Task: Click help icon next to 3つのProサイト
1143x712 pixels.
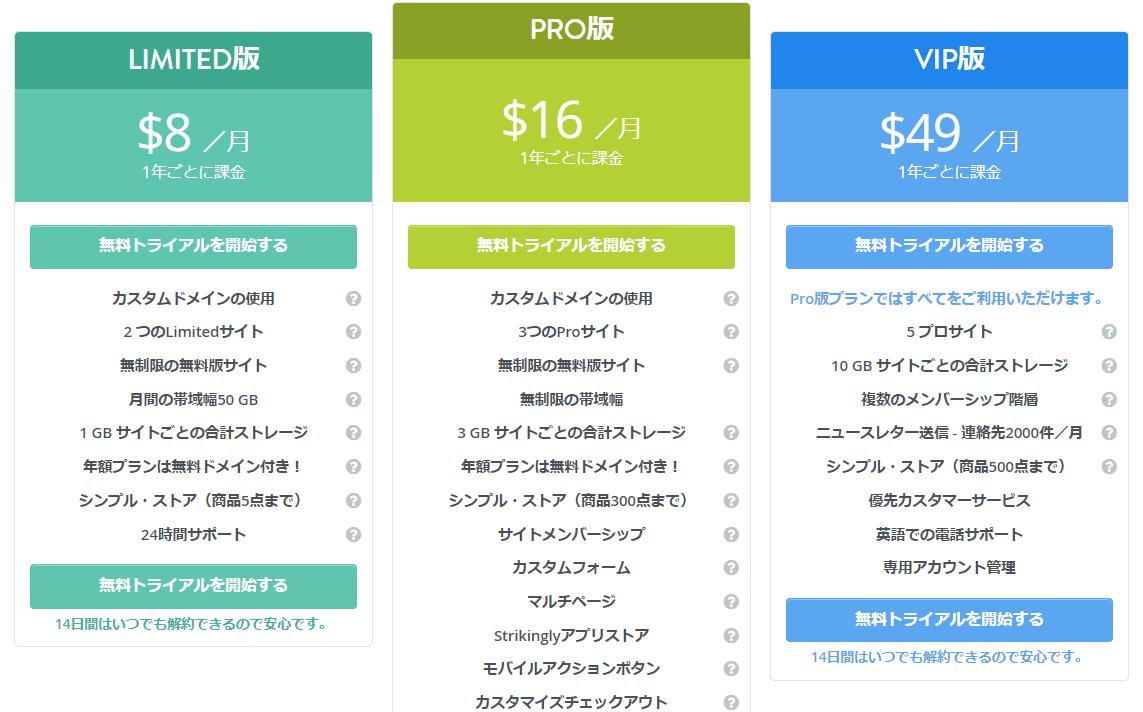Action: pyautogui.click(x=731, y=332)
